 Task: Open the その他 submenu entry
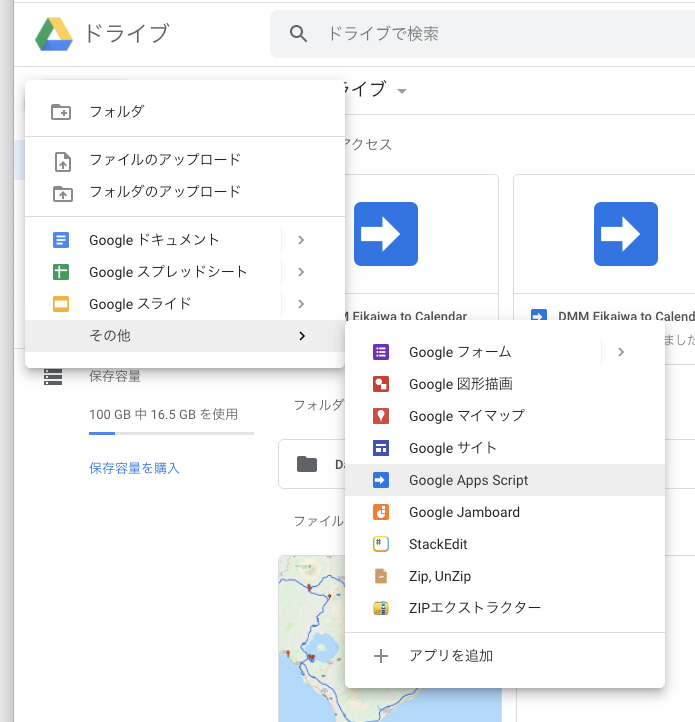(185, 336)
